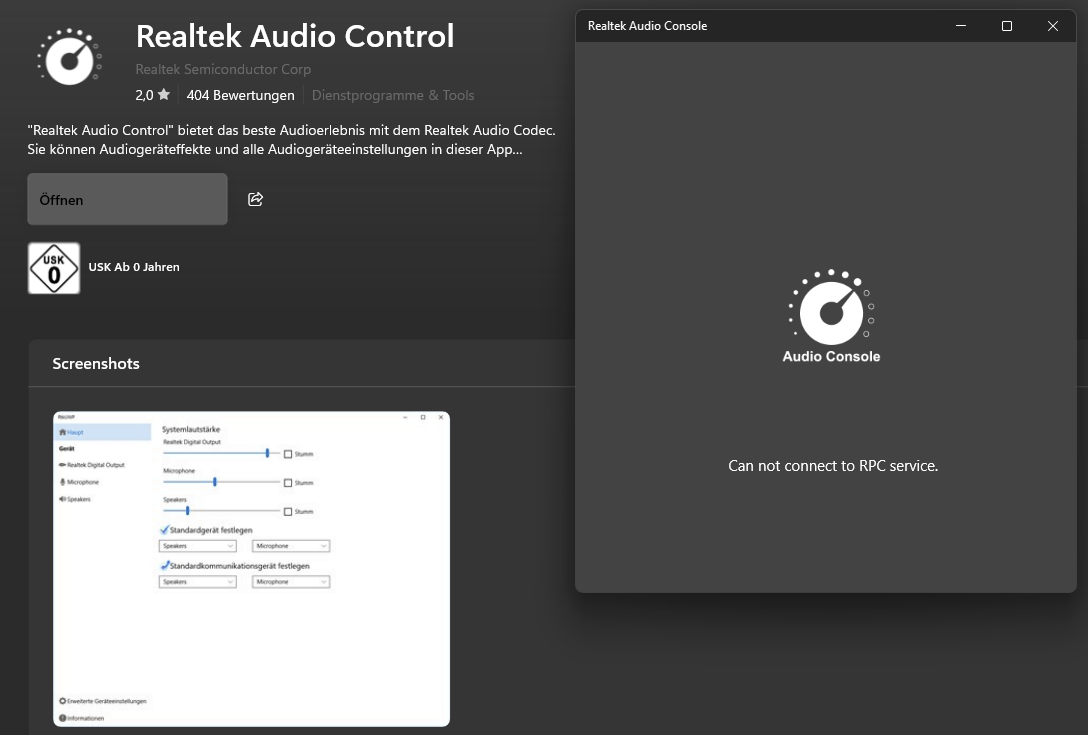Click the 2,0 star rating
Viewport: 1088px width, 735px height.
[x=153, y=95]
